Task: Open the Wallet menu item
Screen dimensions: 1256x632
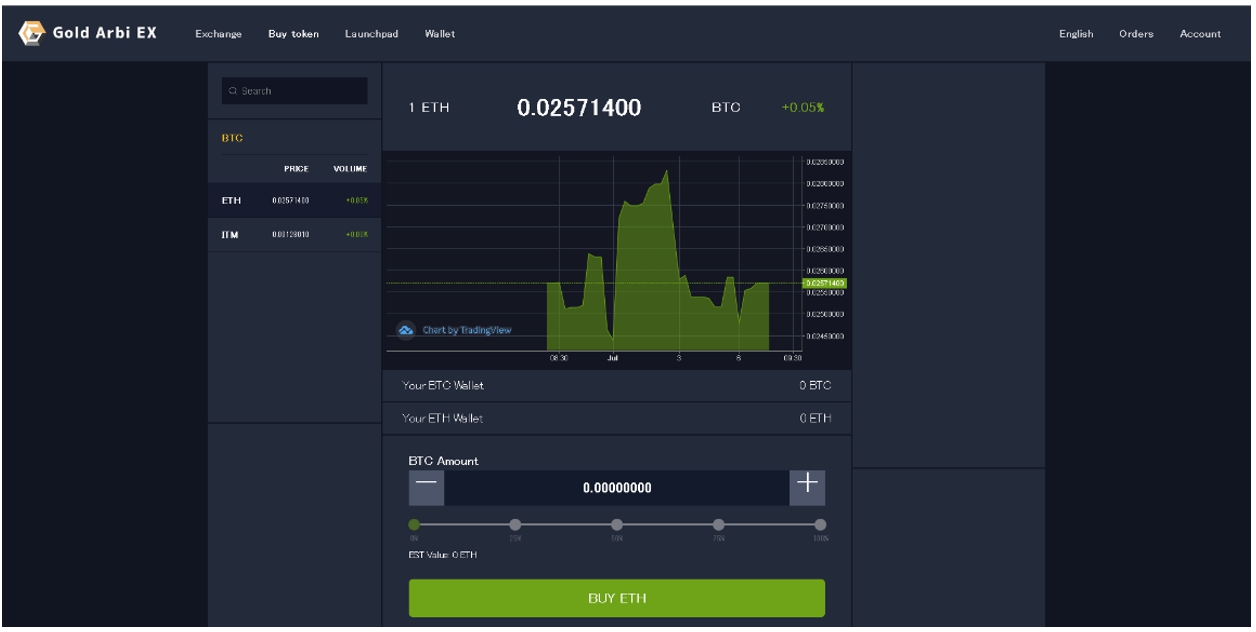Action: tap(439, 34)
